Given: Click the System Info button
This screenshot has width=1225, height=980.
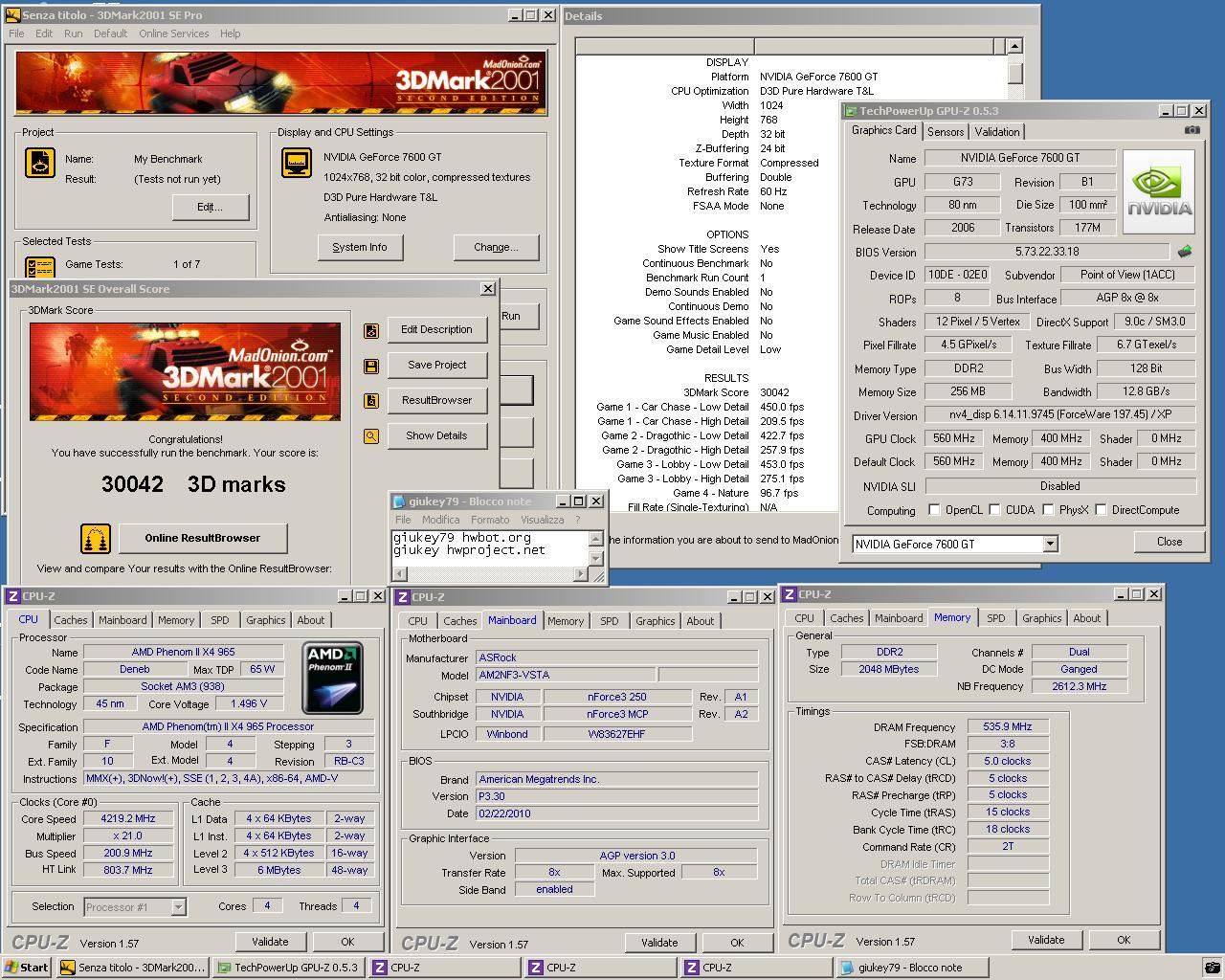Looking at the screenshot, I should [360, 248].
